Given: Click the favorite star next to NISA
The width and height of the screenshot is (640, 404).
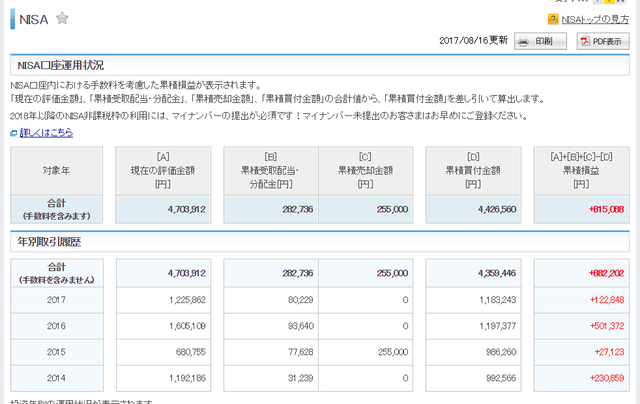Looking at the screenshot, I should [x=62, y=18].
